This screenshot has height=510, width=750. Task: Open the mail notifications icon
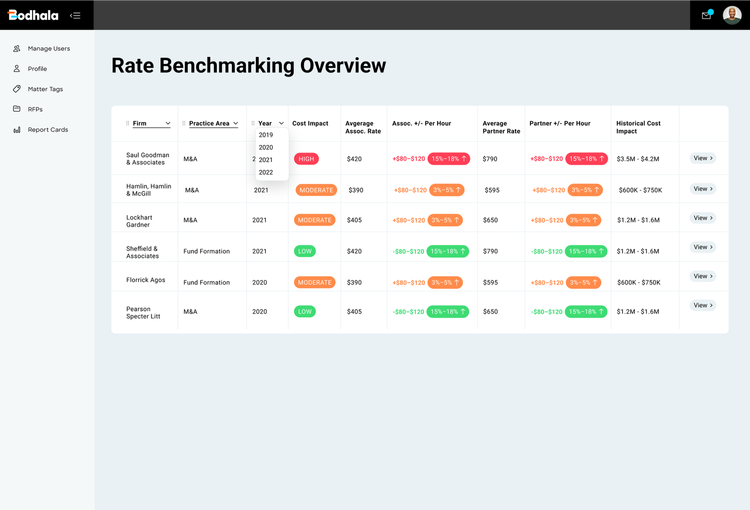[706, 15]
